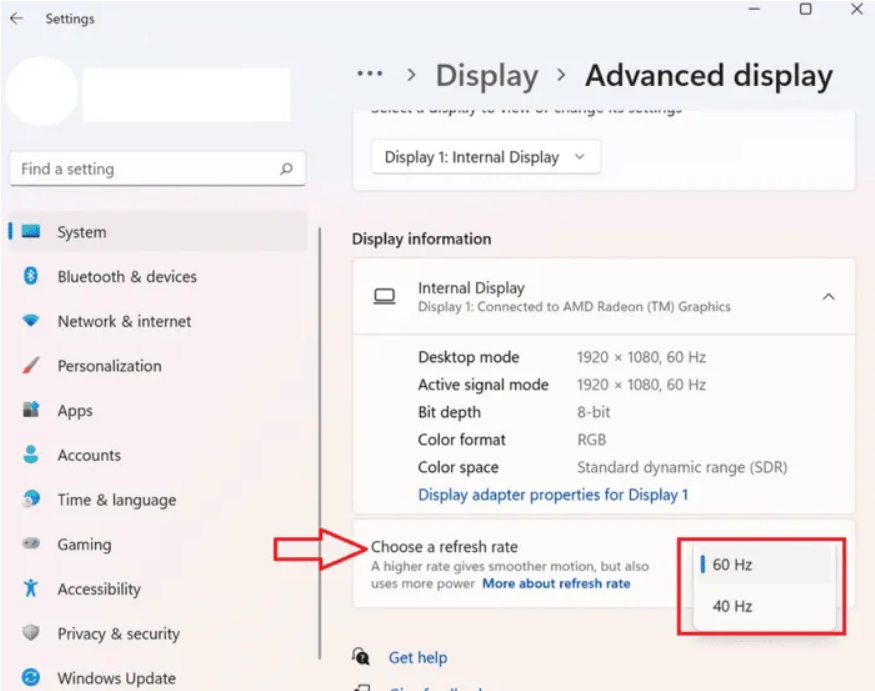The width and height of the screenshot is (875, 691).
Task: Open Display adapter properties for Display 1
Action: 553,495
